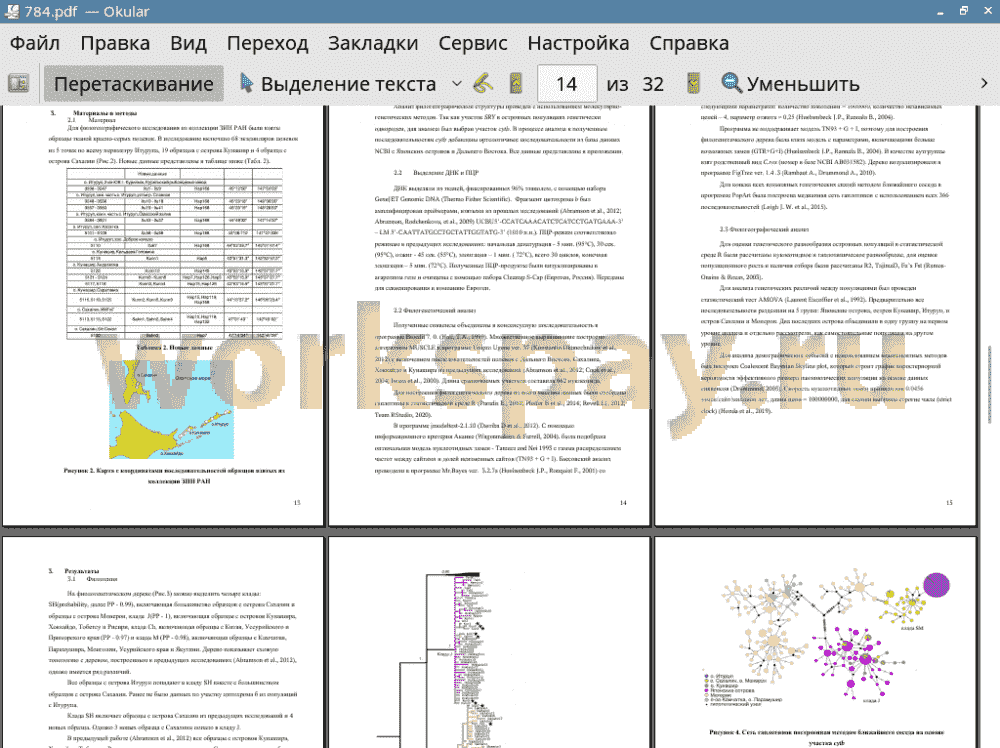
Task: Open the Переход menu
Action: (x=268, y=43)
